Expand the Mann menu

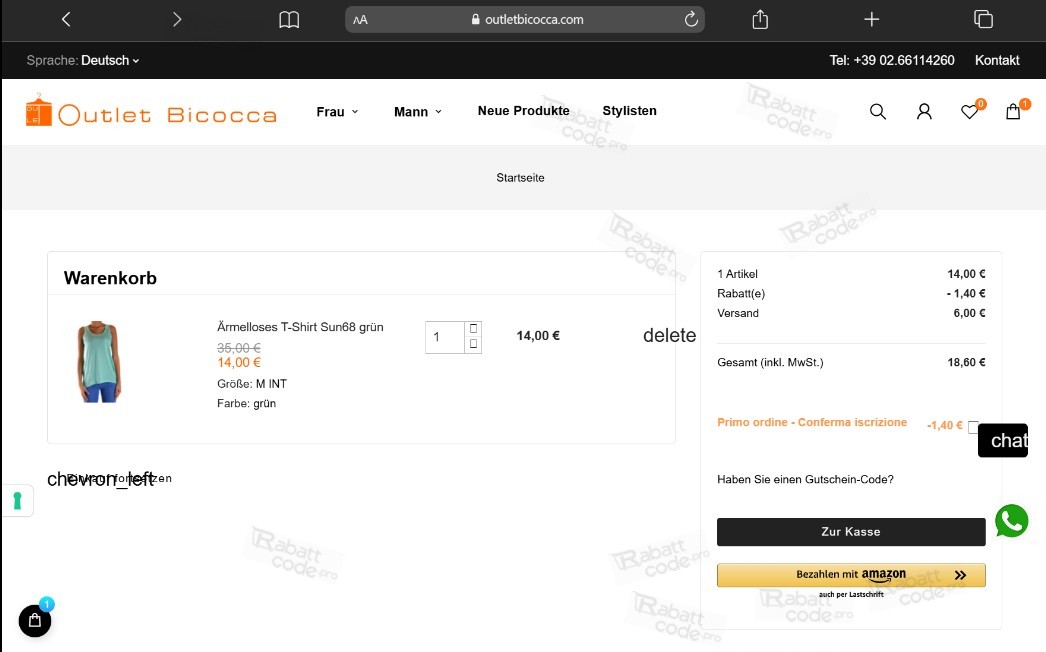[418, 111]
